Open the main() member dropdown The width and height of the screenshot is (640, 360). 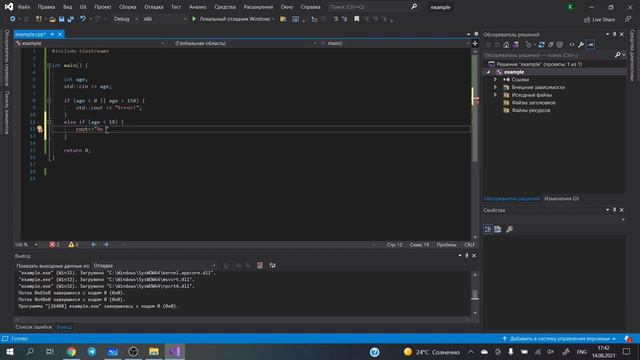point(395,43)
